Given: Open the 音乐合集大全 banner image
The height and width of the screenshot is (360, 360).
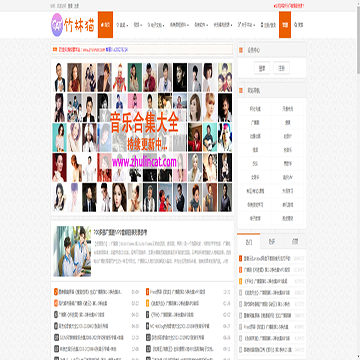Looking at the screenshot, I should tap(142, 137).
